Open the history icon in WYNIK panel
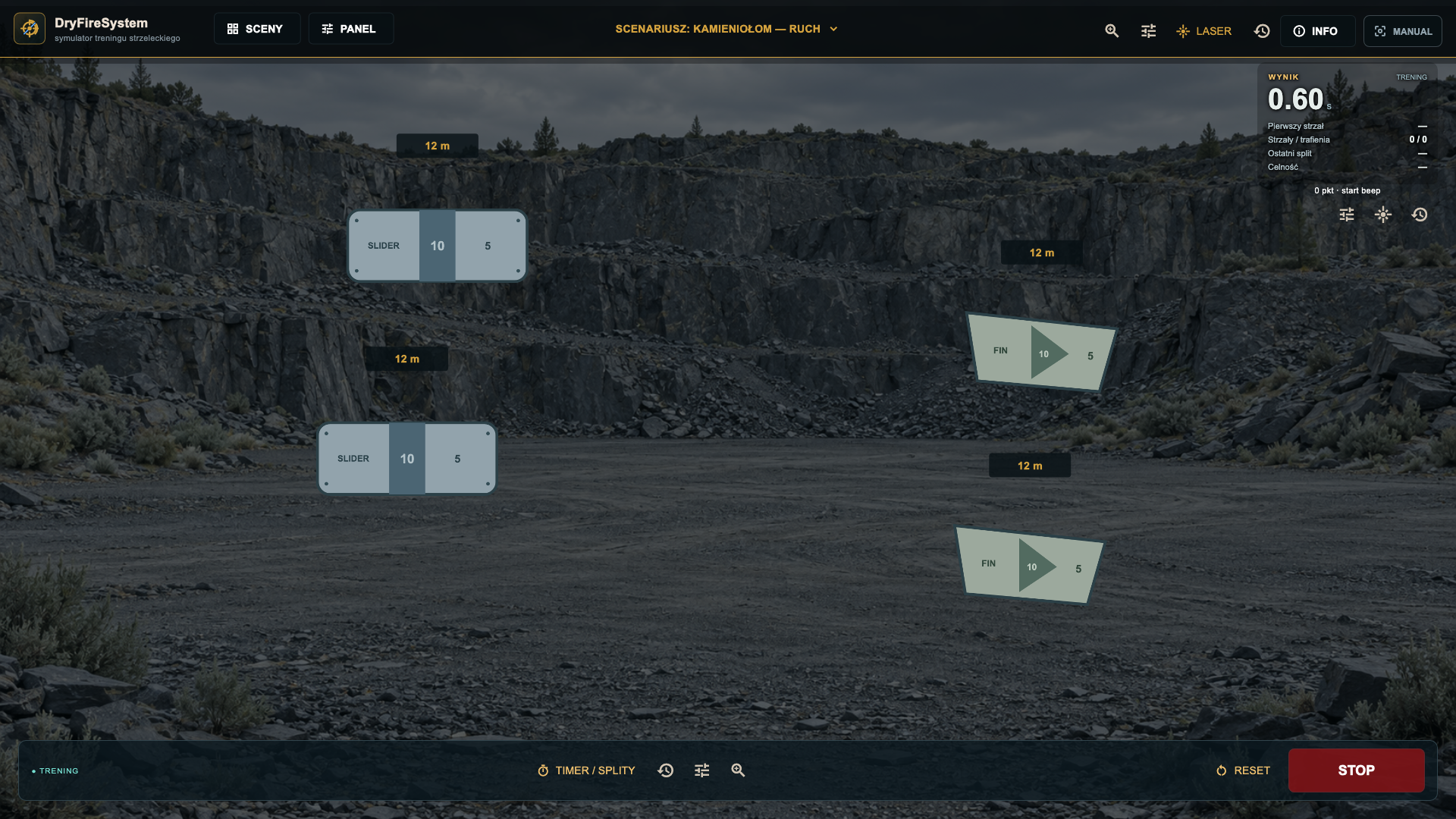This screenshot has height=819, width=1456. [x=1420, y=215]
